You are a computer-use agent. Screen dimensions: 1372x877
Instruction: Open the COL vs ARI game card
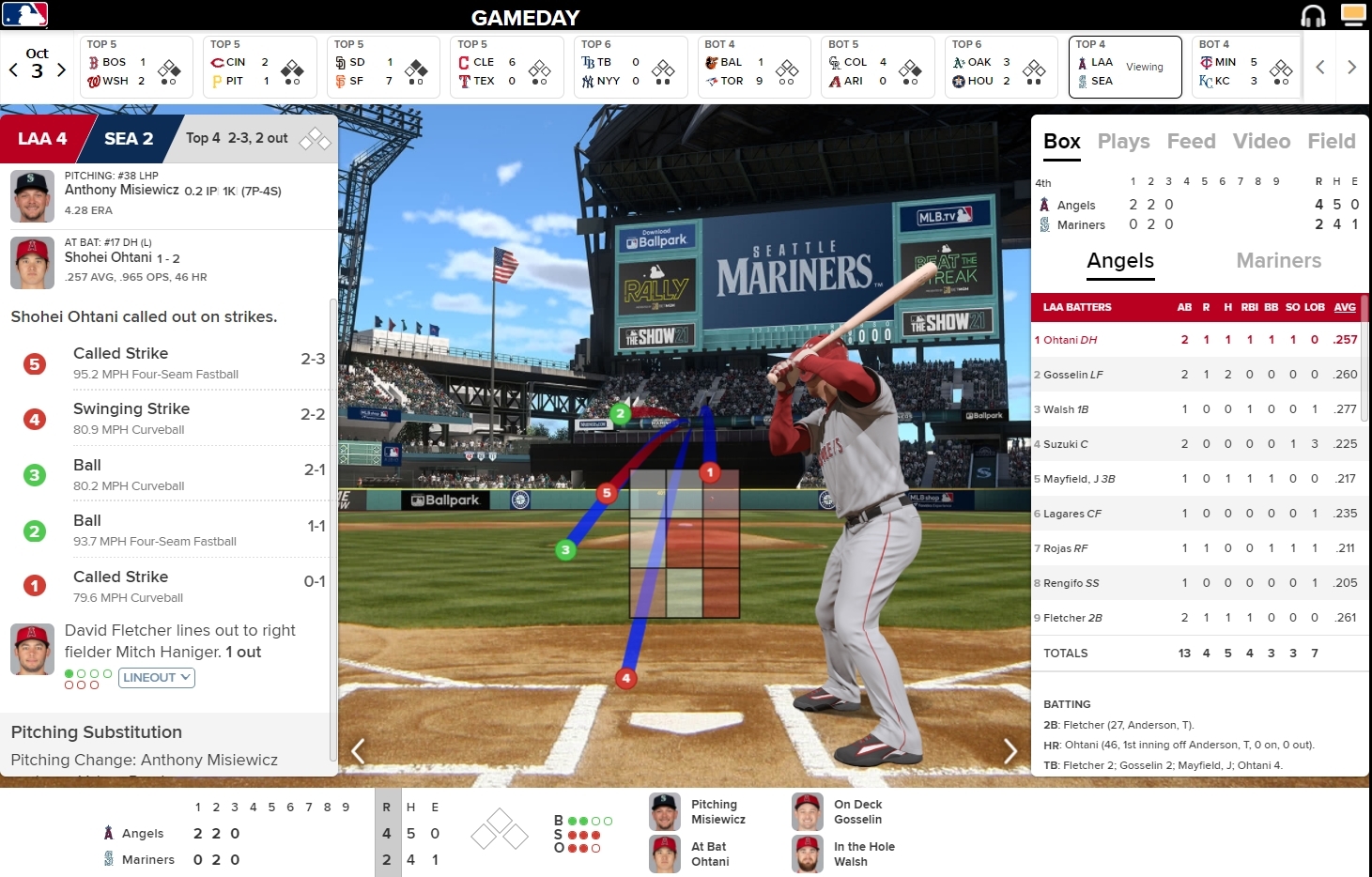tap(877, 67)
